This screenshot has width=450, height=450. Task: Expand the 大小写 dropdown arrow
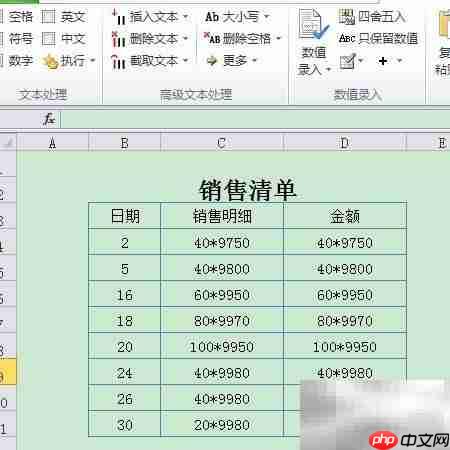pyautogui.click(x=266, y=16)
